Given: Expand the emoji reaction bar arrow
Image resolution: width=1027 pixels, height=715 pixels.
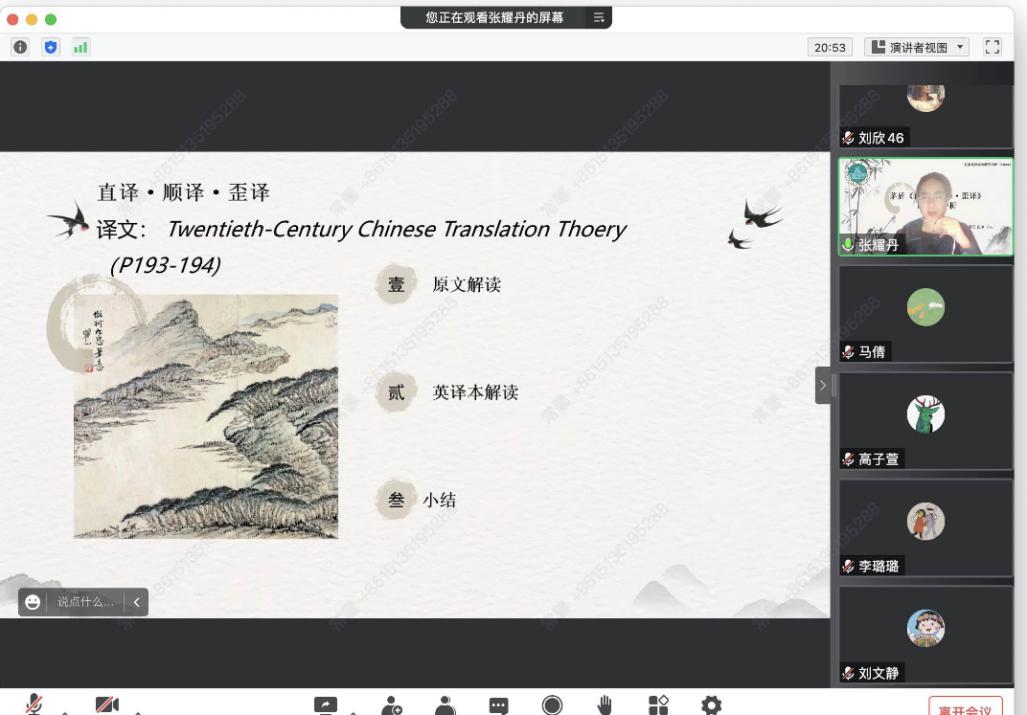Looking at the screenshot, I should point(137,602).
